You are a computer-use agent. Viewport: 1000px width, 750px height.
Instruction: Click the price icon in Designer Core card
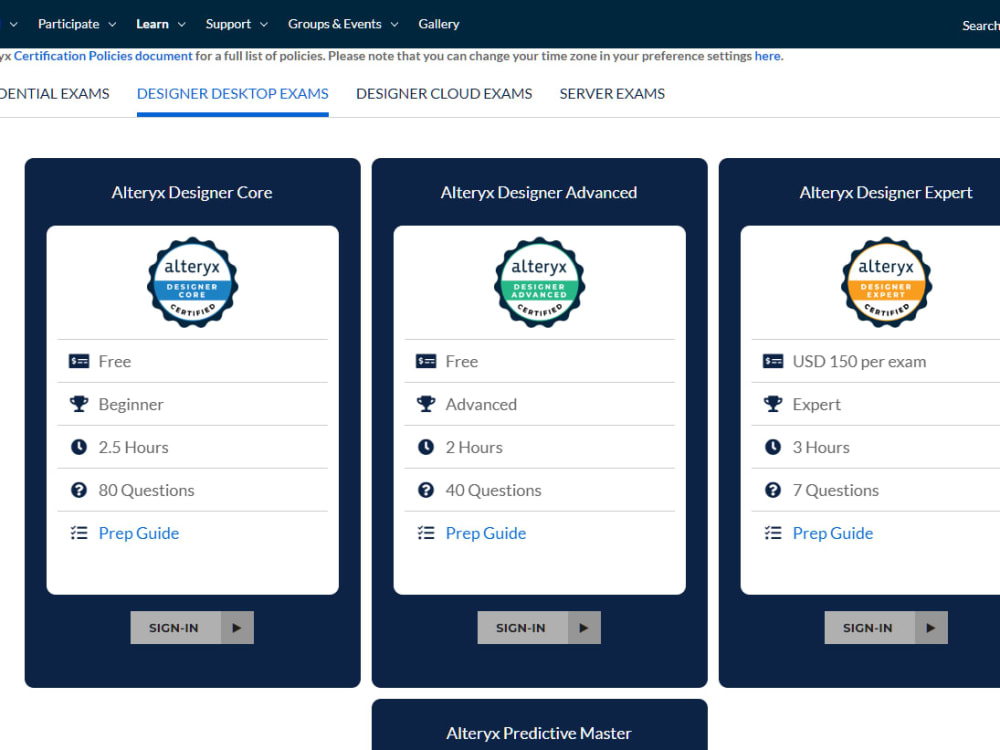[x=79, y=362]
